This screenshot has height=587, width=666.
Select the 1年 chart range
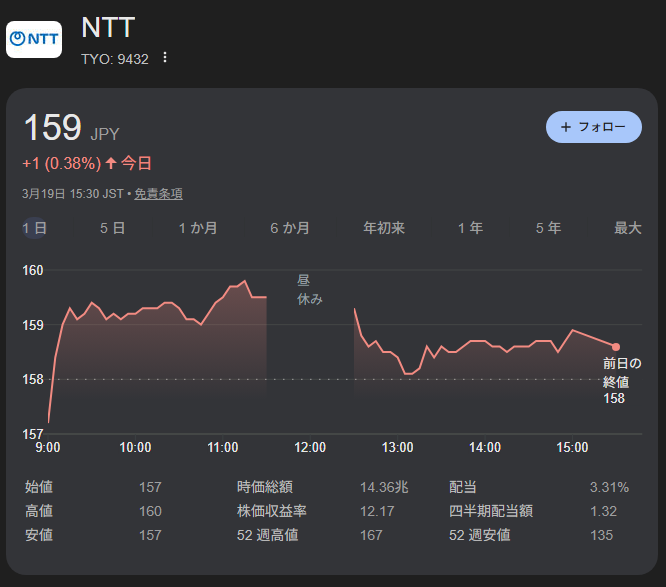click(470, 228)
